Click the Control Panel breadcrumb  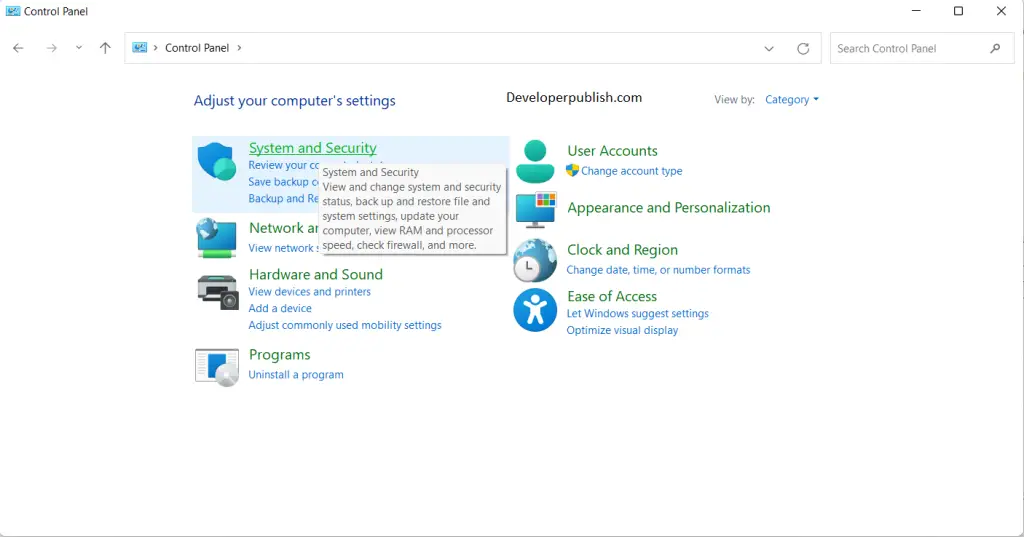[x=197, y=48]
